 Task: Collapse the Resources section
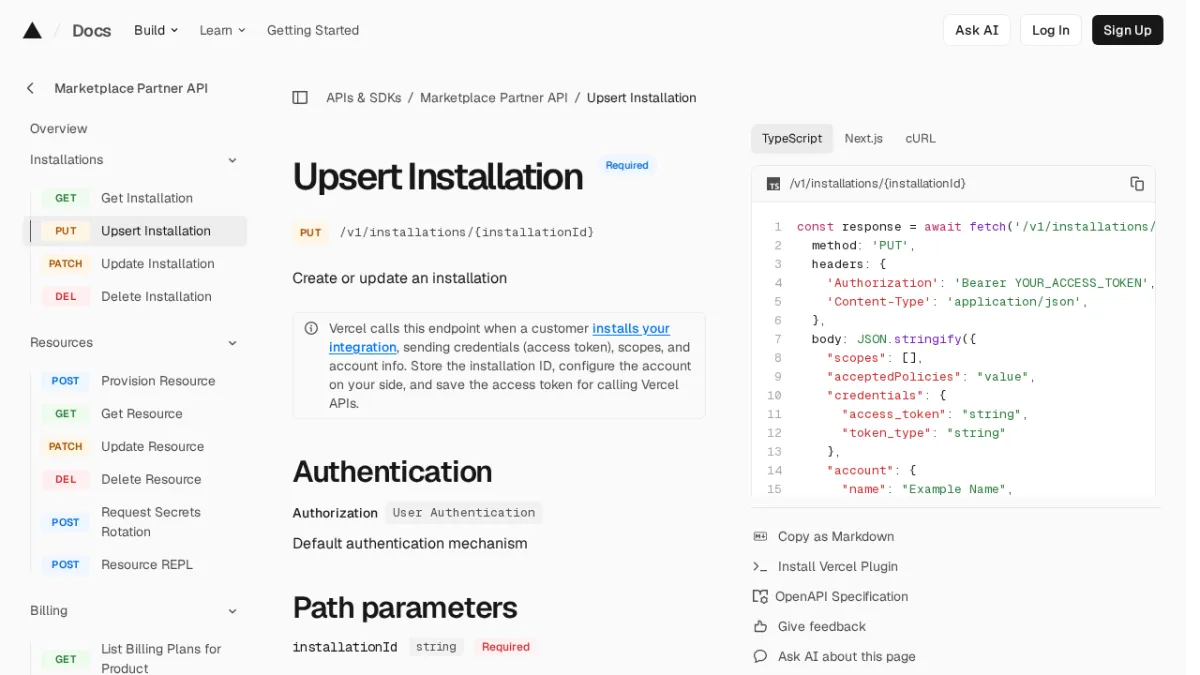click(232, 343)
